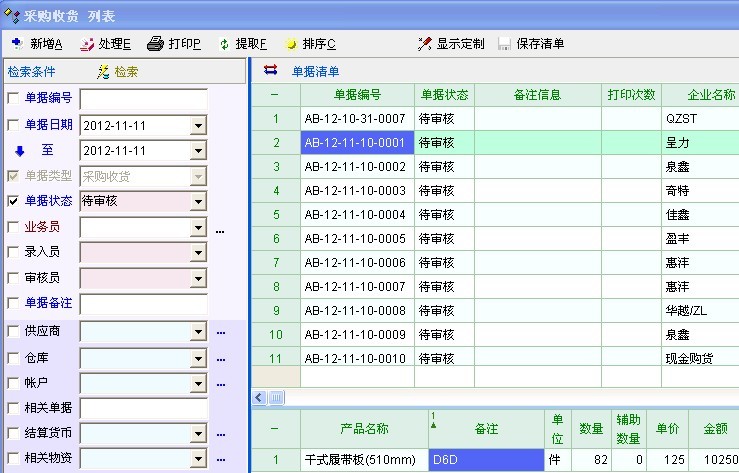Tick the 供应商 filter checkbox

point(13,330)
